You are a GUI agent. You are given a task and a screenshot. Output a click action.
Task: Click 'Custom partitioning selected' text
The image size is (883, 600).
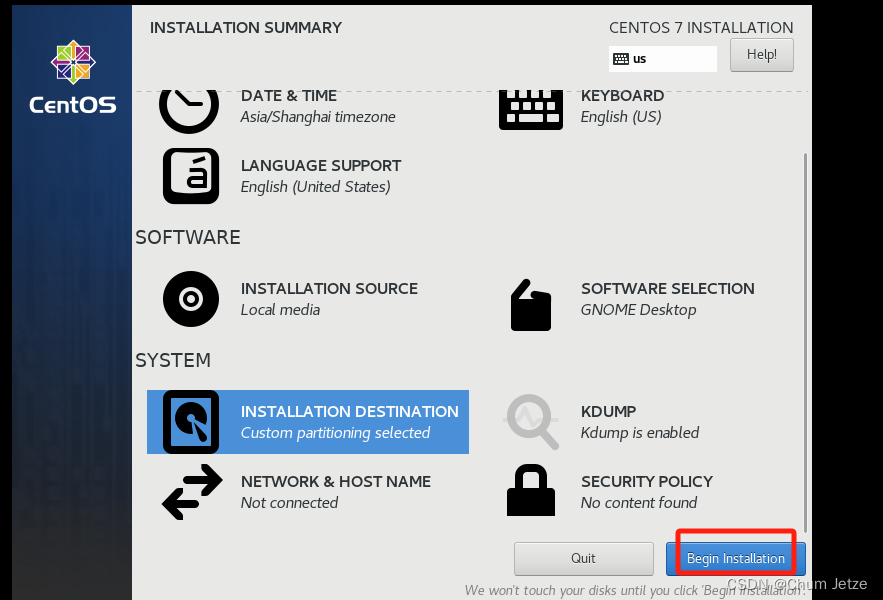335,433
